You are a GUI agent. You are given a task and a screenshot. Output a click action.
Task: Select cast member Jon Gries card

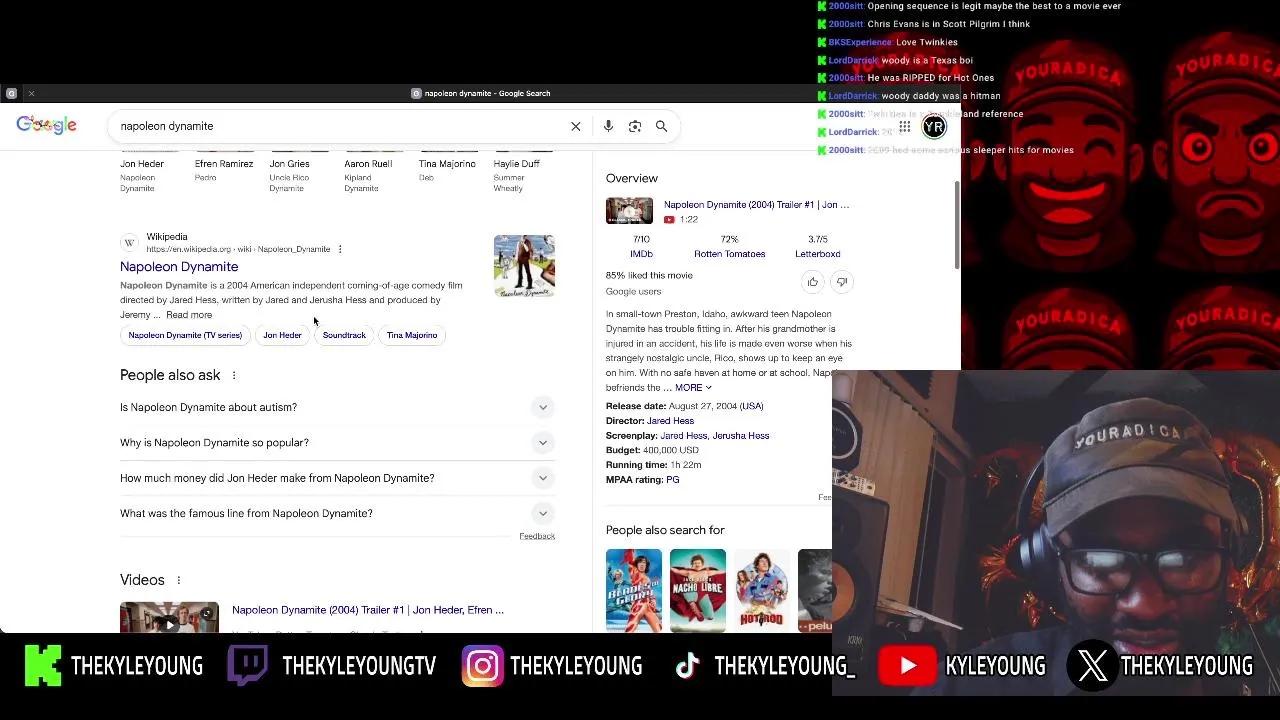tap(298, 172)
